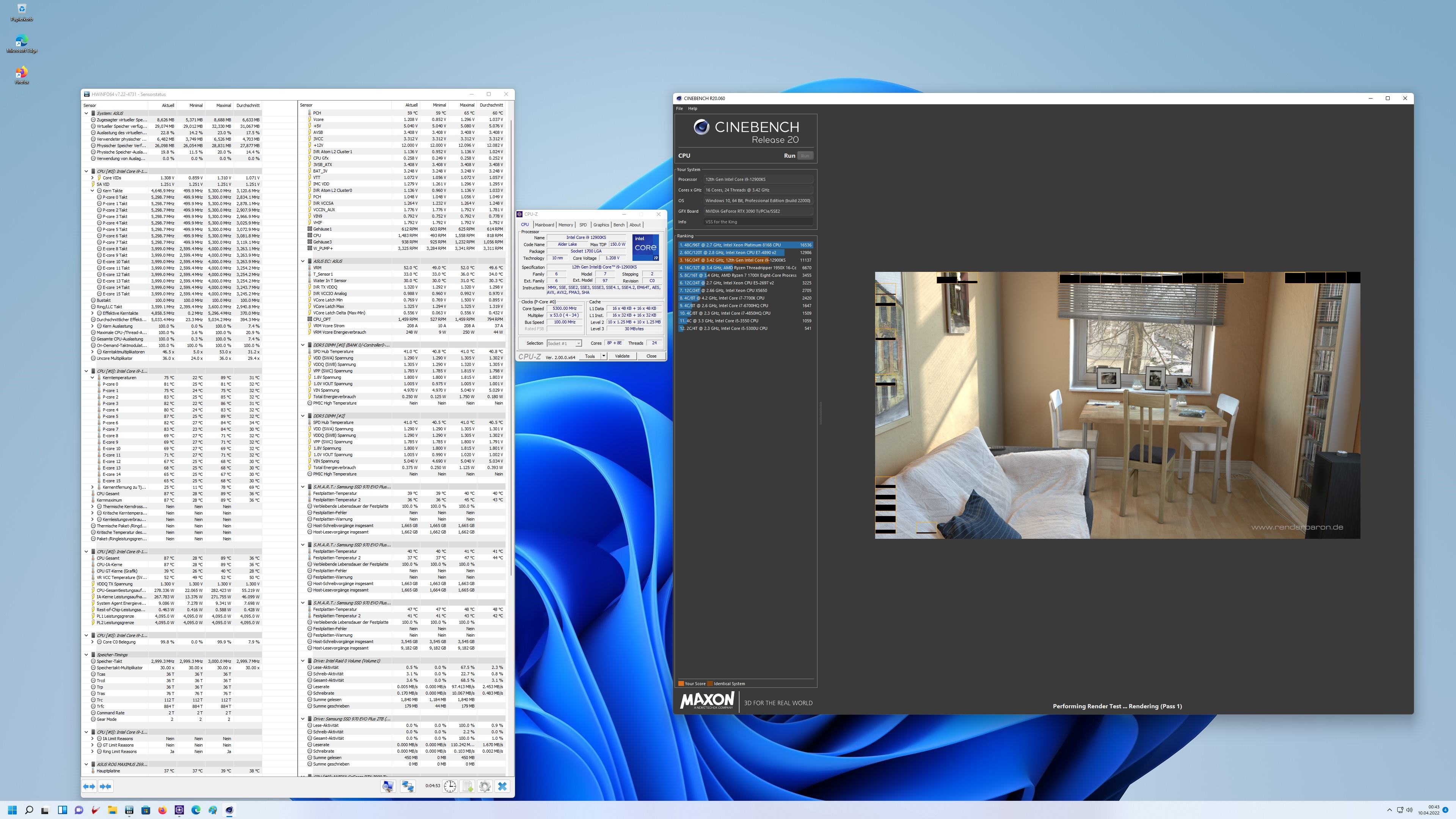
Task: Select the Microsoft Edge desktop shortcut
Action: coord(22,44)
